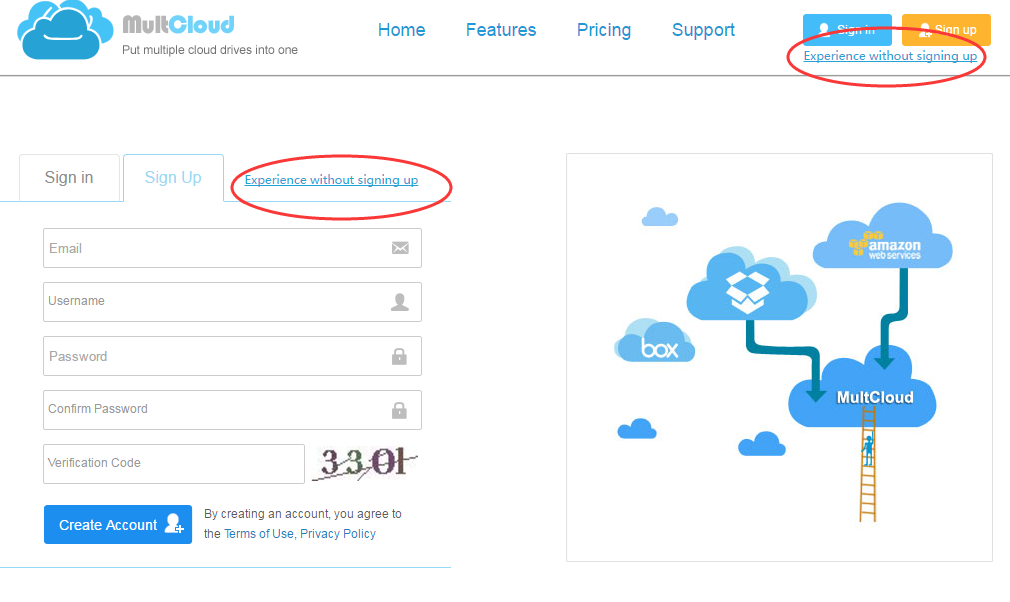
Task: Click the Create Account button
Action: 118,525
